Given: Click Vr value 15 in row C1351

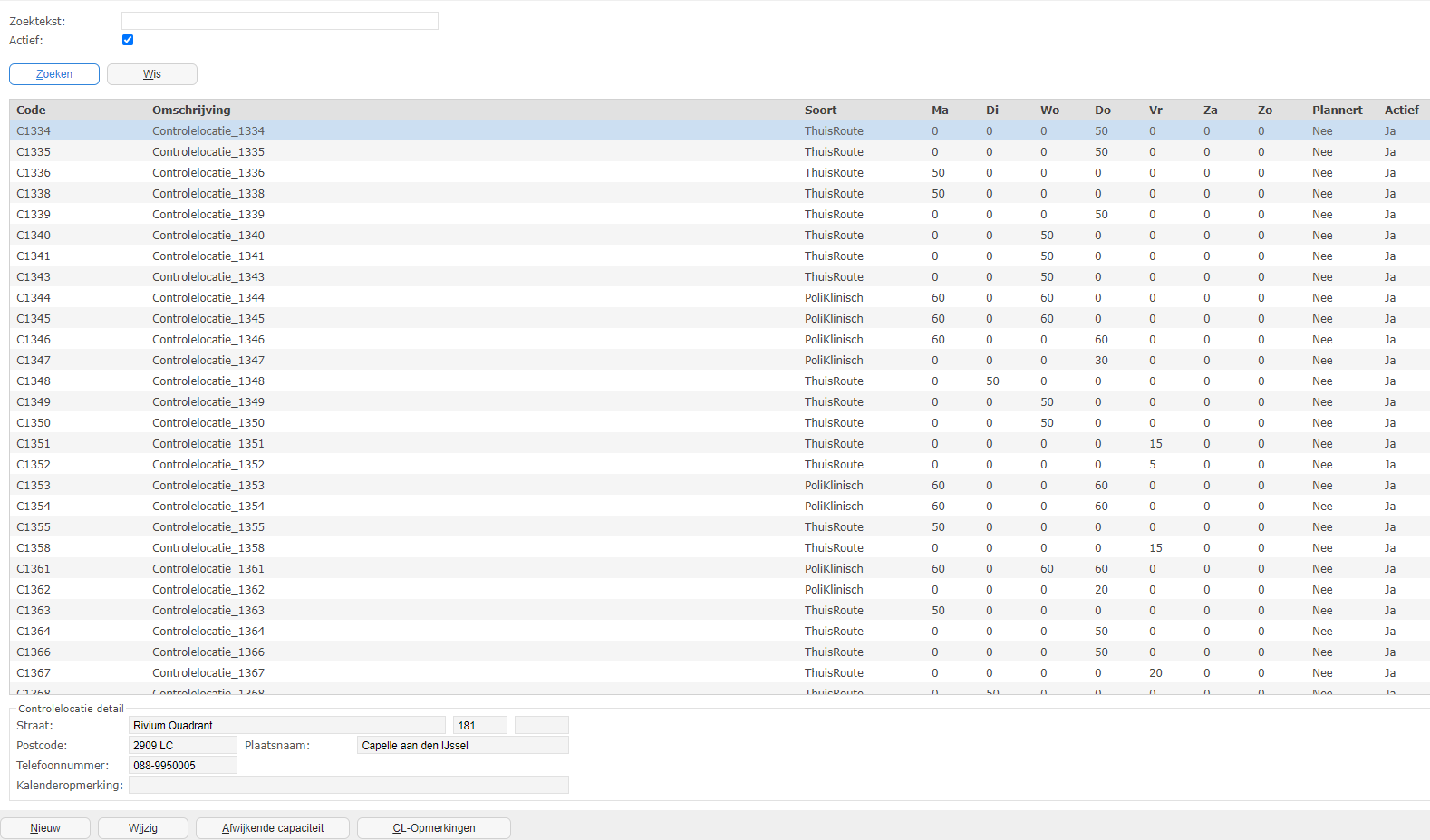Looking at the screenshot, I should [1155, 444].
